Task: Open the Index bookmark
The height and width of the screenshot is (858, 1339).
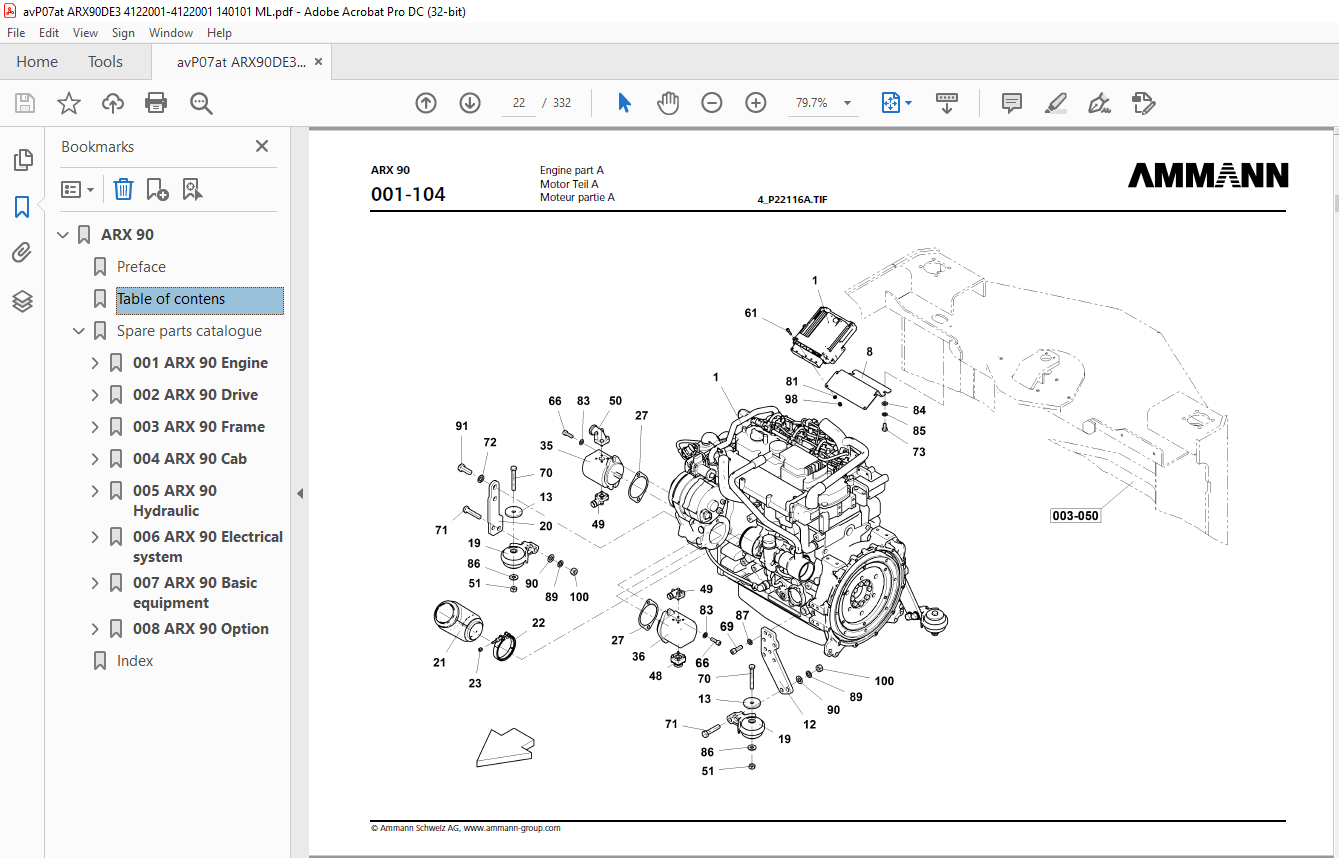Action: pos(135,661)
